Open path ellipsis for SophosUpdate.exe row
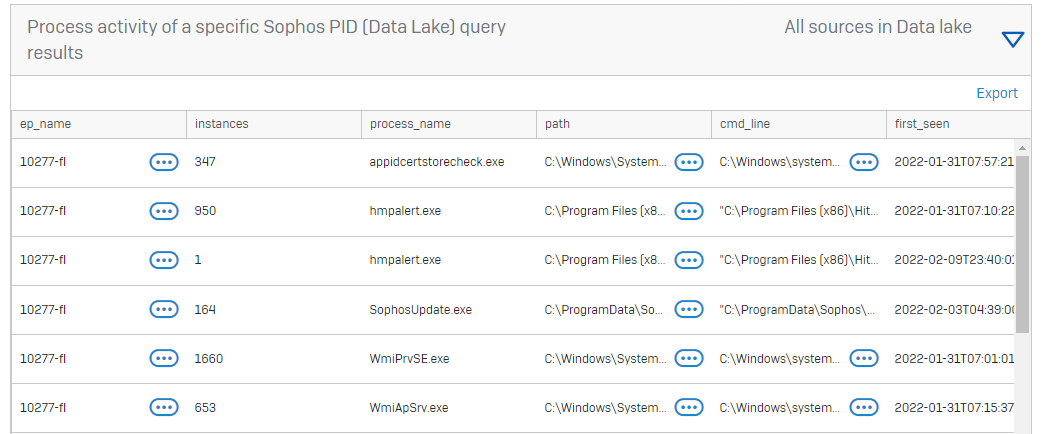This screenshot has height=434, width=1049. click(x=689, y=310)
